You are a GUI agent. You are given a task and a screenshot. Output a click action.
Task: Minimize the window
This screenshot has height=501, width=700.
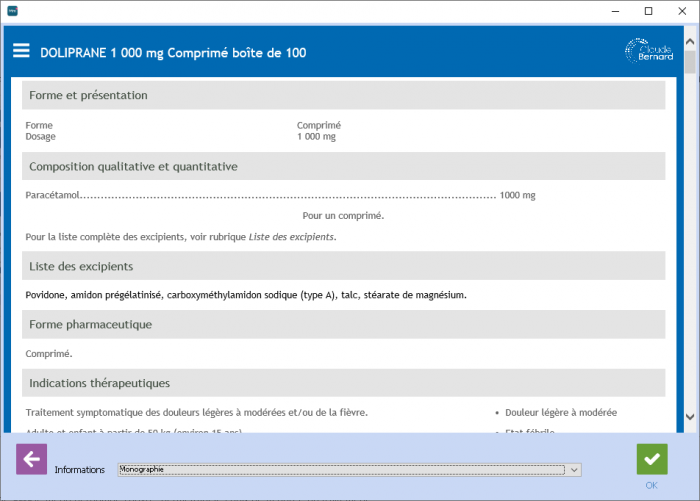(x=615, y=11)
